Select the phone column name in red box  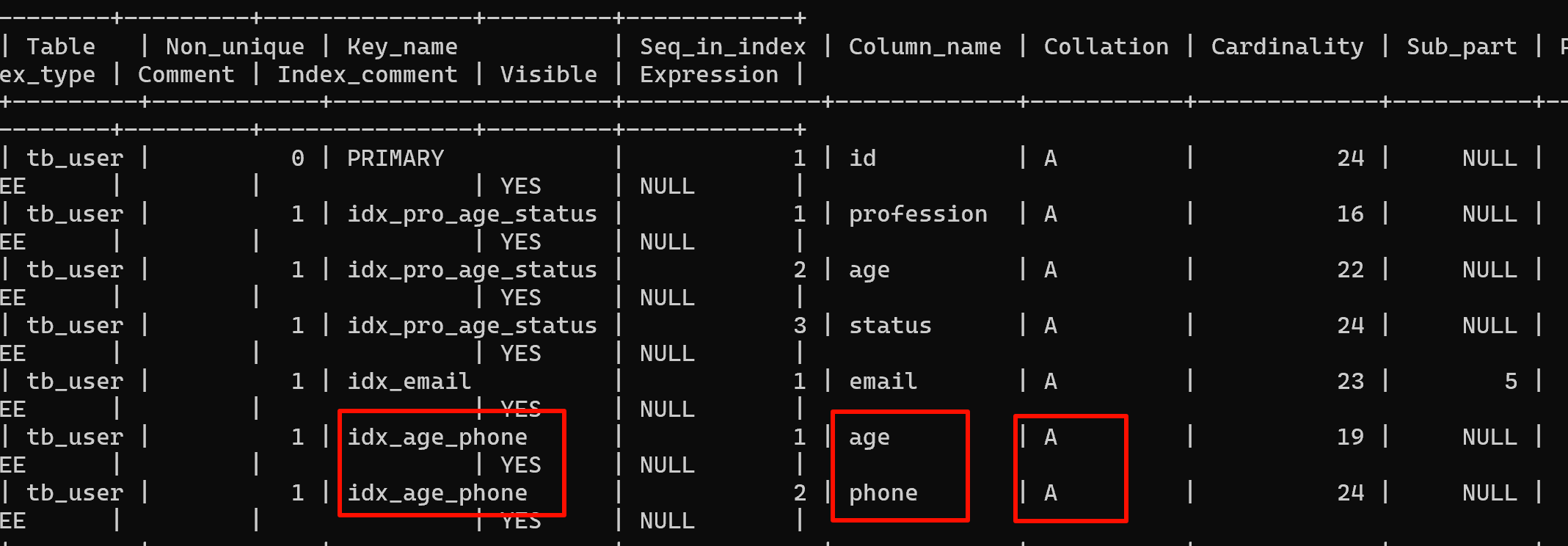click(883, 493)
